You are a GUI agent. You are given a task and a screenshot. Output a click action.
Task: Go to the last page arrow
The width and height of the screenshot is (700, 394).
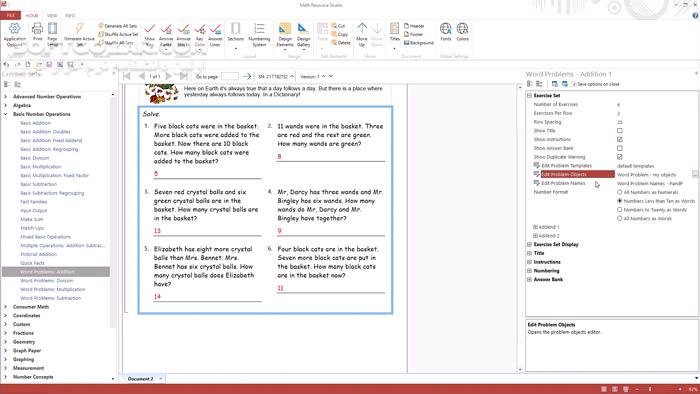(183, 76)
